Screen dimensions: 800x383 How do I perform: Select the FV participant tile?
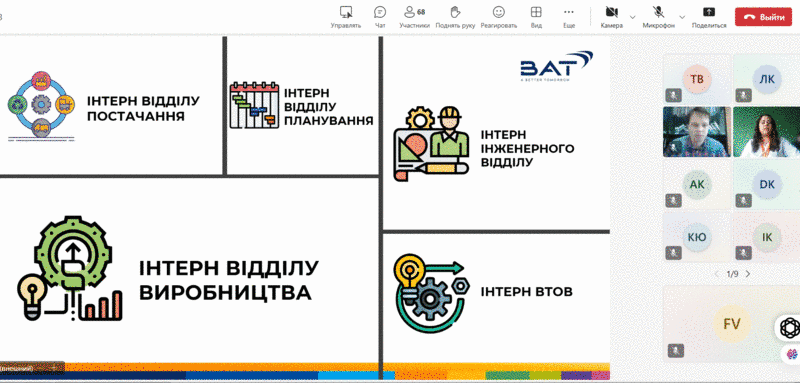(x=732, y=324)
